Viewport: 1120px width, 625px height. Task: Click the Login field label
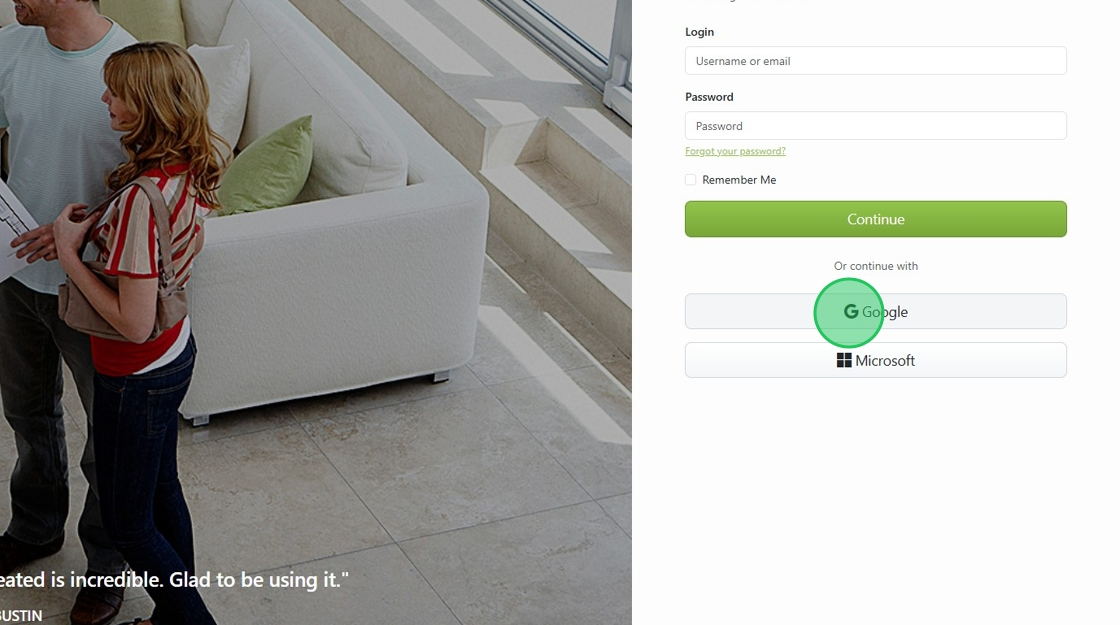[x=699, y=32]
